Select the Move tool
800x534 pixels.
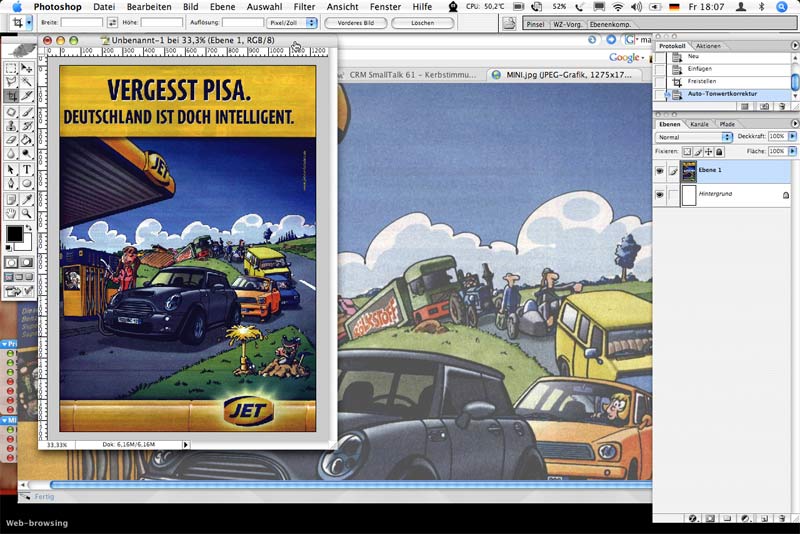tap(27, 68)
